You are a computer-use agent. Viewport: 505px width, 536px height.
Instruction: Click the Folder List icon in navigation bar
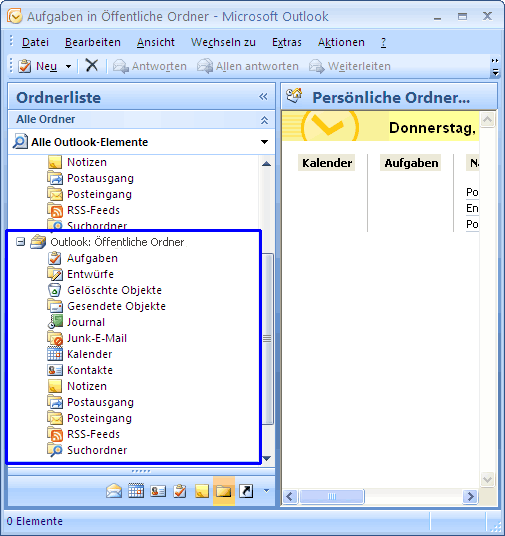(224, 491)
